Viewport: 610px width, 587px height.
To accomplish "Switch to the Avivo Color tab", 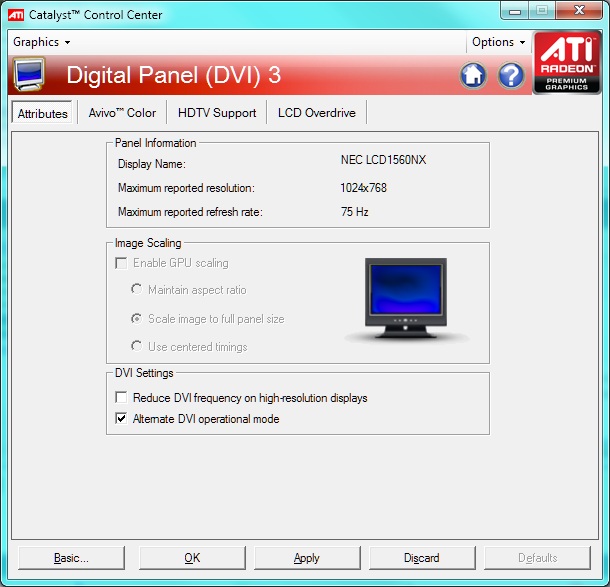I will point(122,113).
